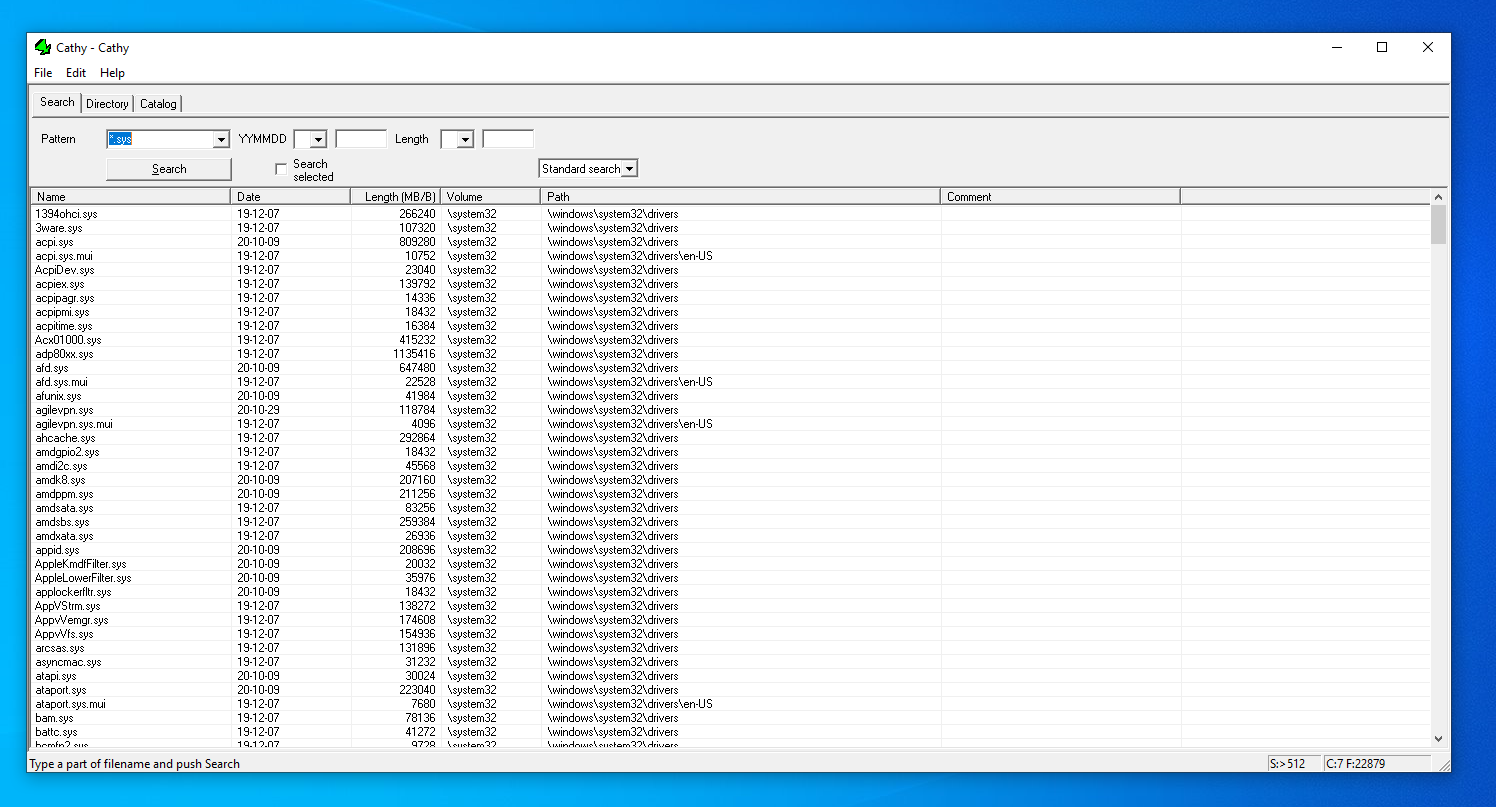Open the Help menu
The height and width of the screenshot is (807, 1496).
[x=112, y=73]
